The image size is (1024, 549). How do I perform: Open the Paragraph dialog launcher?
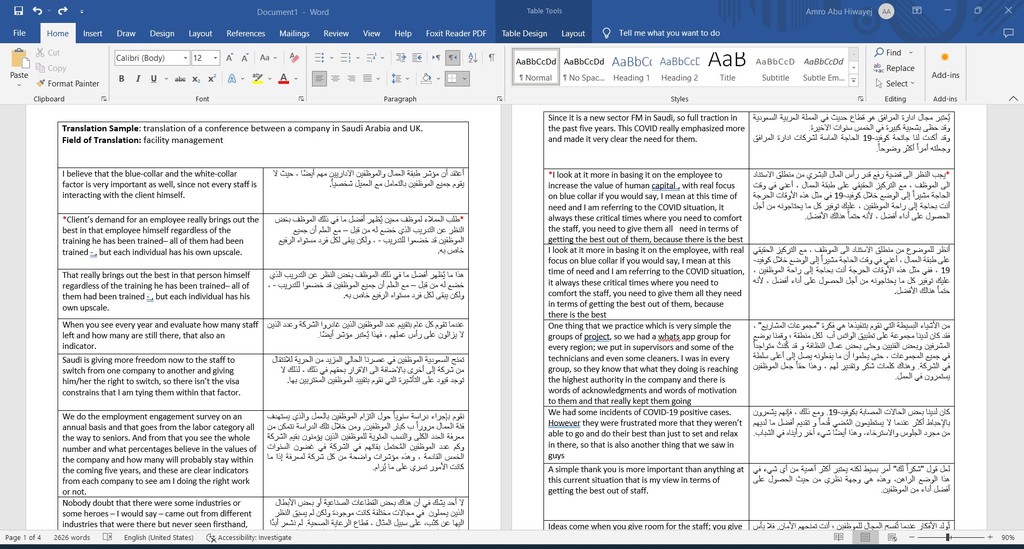500,99
